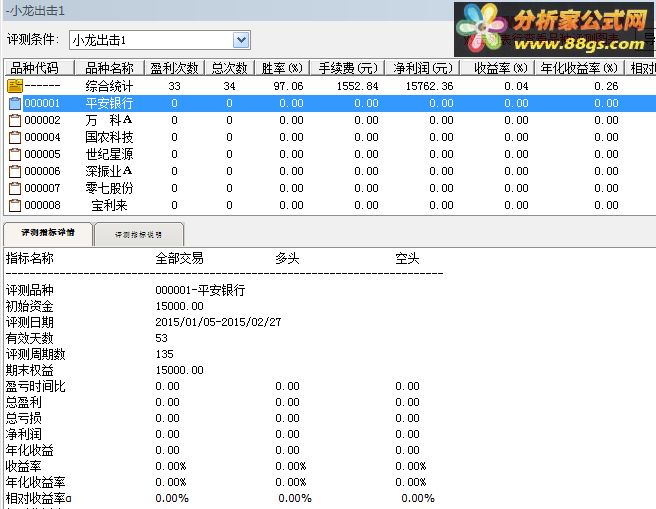Select the 综合统计 summary row
This screenshot has height=509, width=656.
(x=330, y=86)
